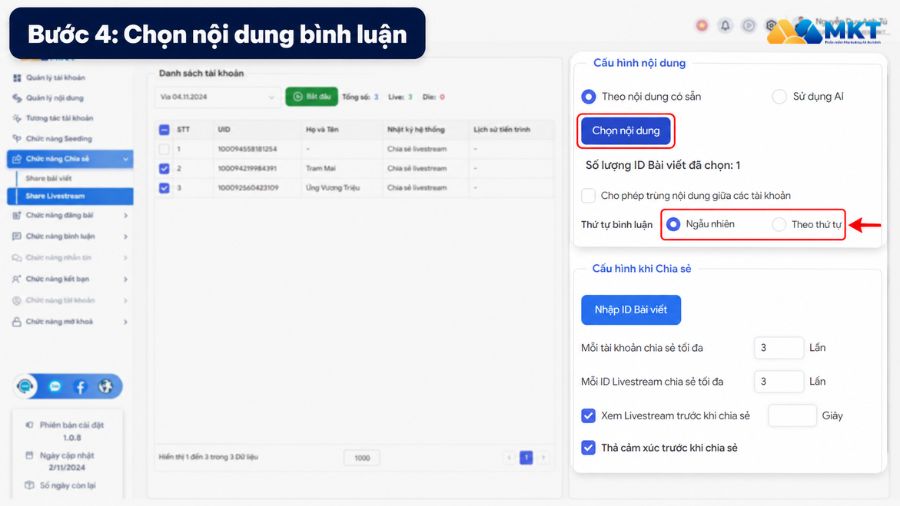The height and width of the screenshot is (506, 900).
Task: Uncheck the Ứng Vương Triệu row checkbox
Action: (x=164, y=188)
